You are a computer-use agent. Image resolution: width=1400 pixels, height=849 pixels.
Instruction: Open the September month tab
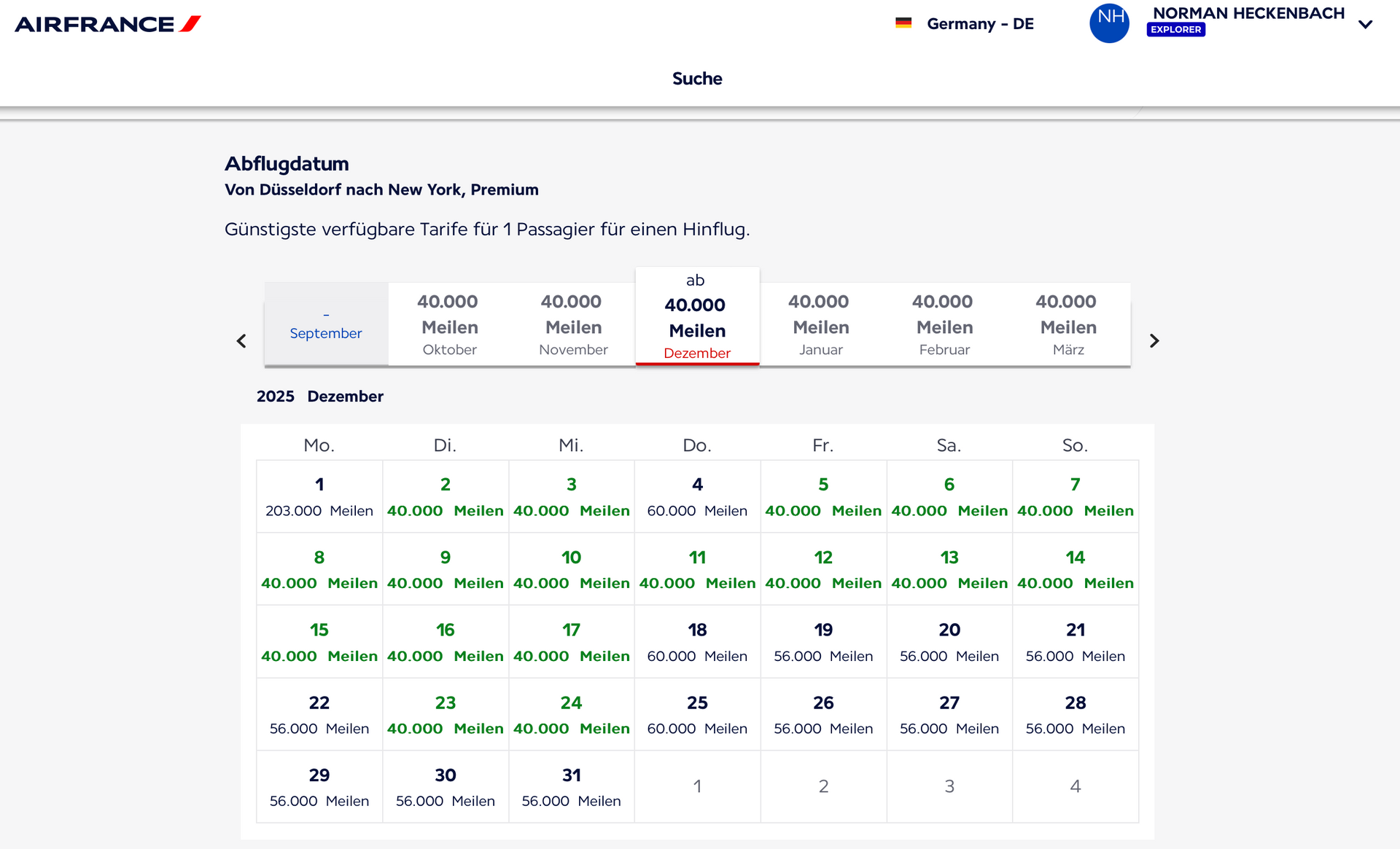[326, 324]
